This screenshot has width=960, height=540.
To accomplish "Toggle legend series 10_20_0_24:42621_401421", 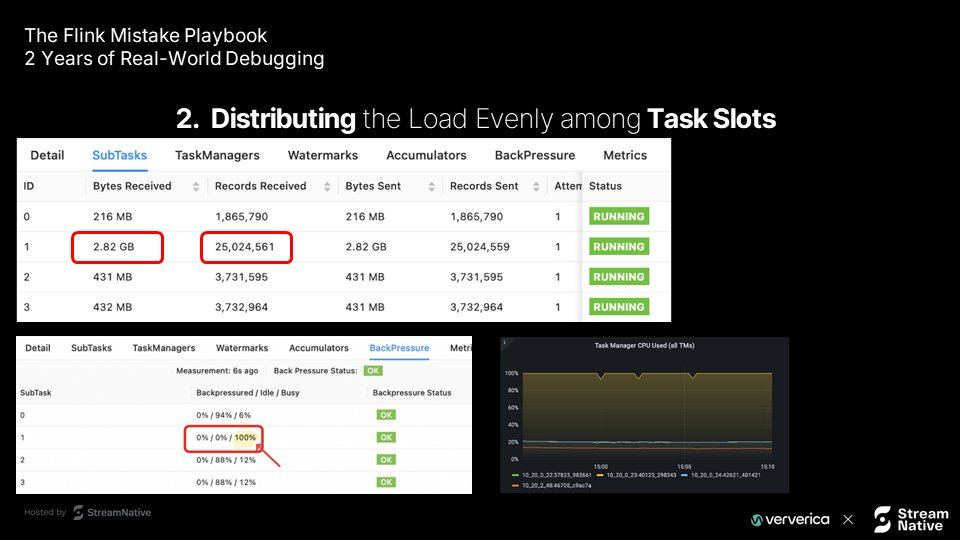I will pyautogui.click(x=721, y=475).
